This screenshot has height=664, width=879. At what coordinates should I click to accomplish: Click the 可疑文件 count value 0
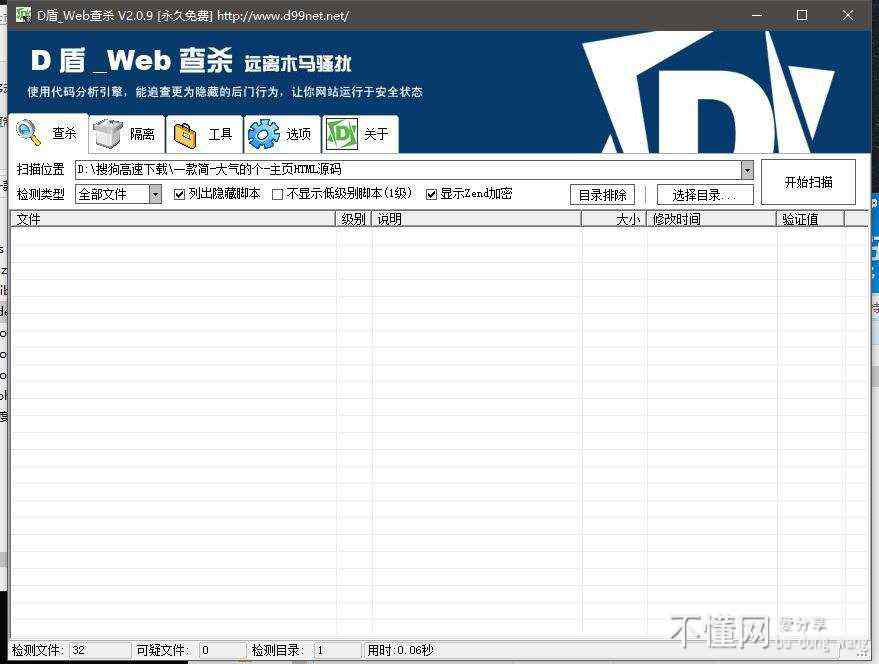[205, 650]
